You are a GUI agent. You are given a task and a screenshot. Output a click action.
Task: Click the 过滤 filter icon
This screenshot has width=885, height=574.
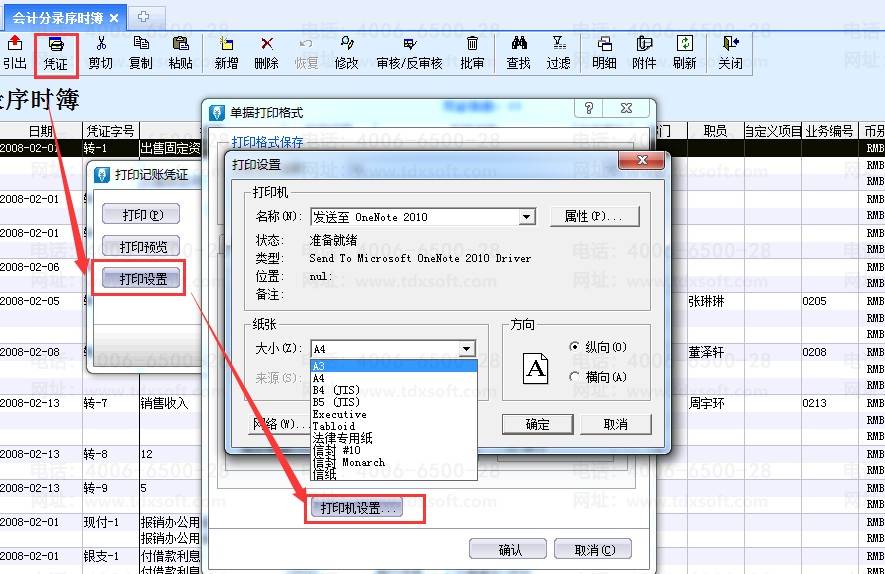point(559,44)
